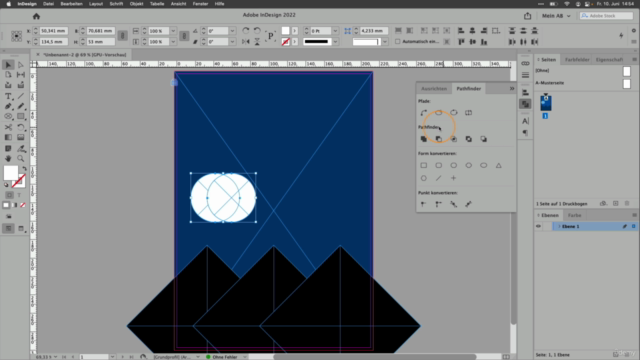
Task: Click Pathfinder Add (unite) icon
Action: point(424,139)
